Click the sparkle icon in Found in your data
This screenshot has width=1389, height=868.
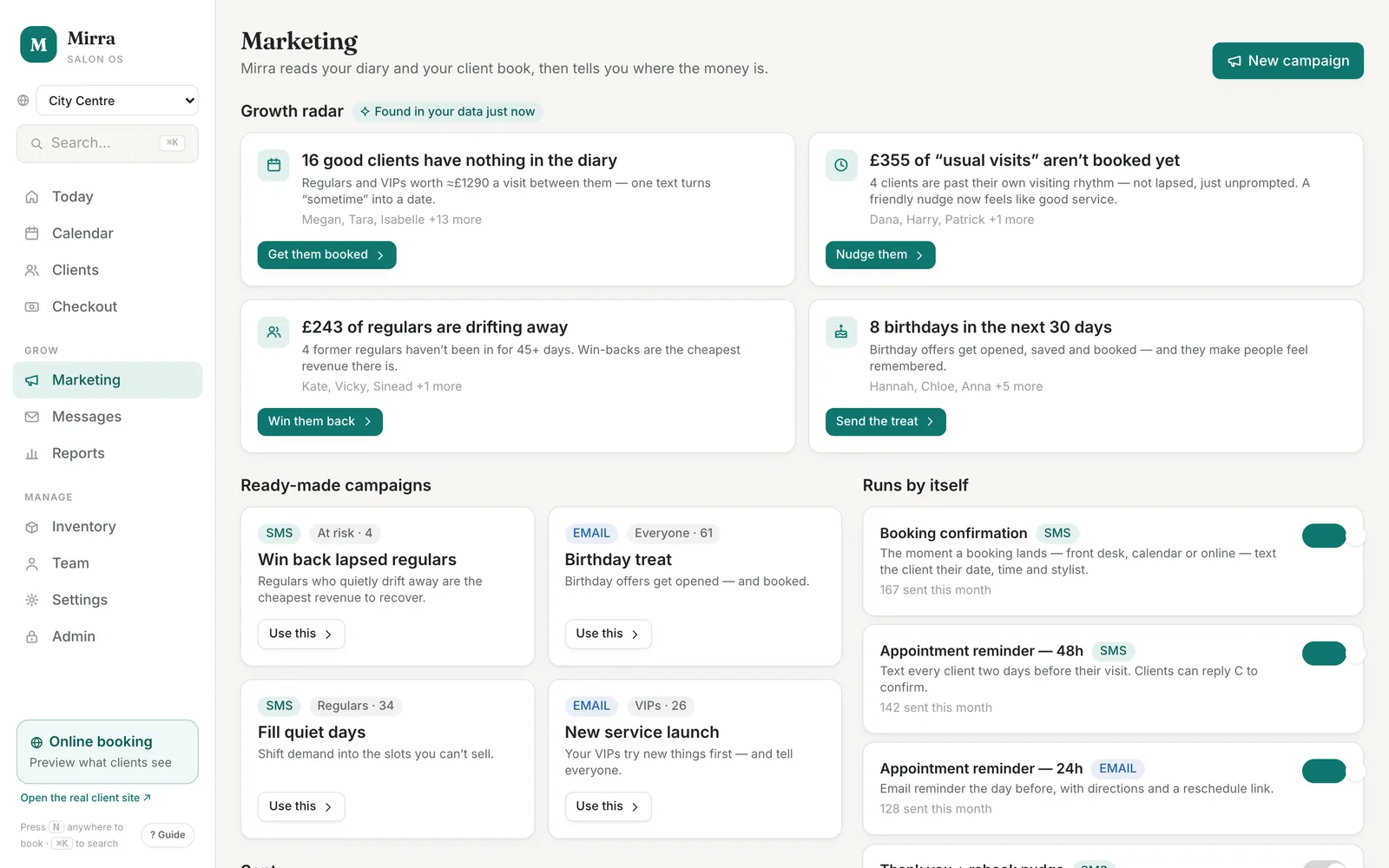(365, 112)
